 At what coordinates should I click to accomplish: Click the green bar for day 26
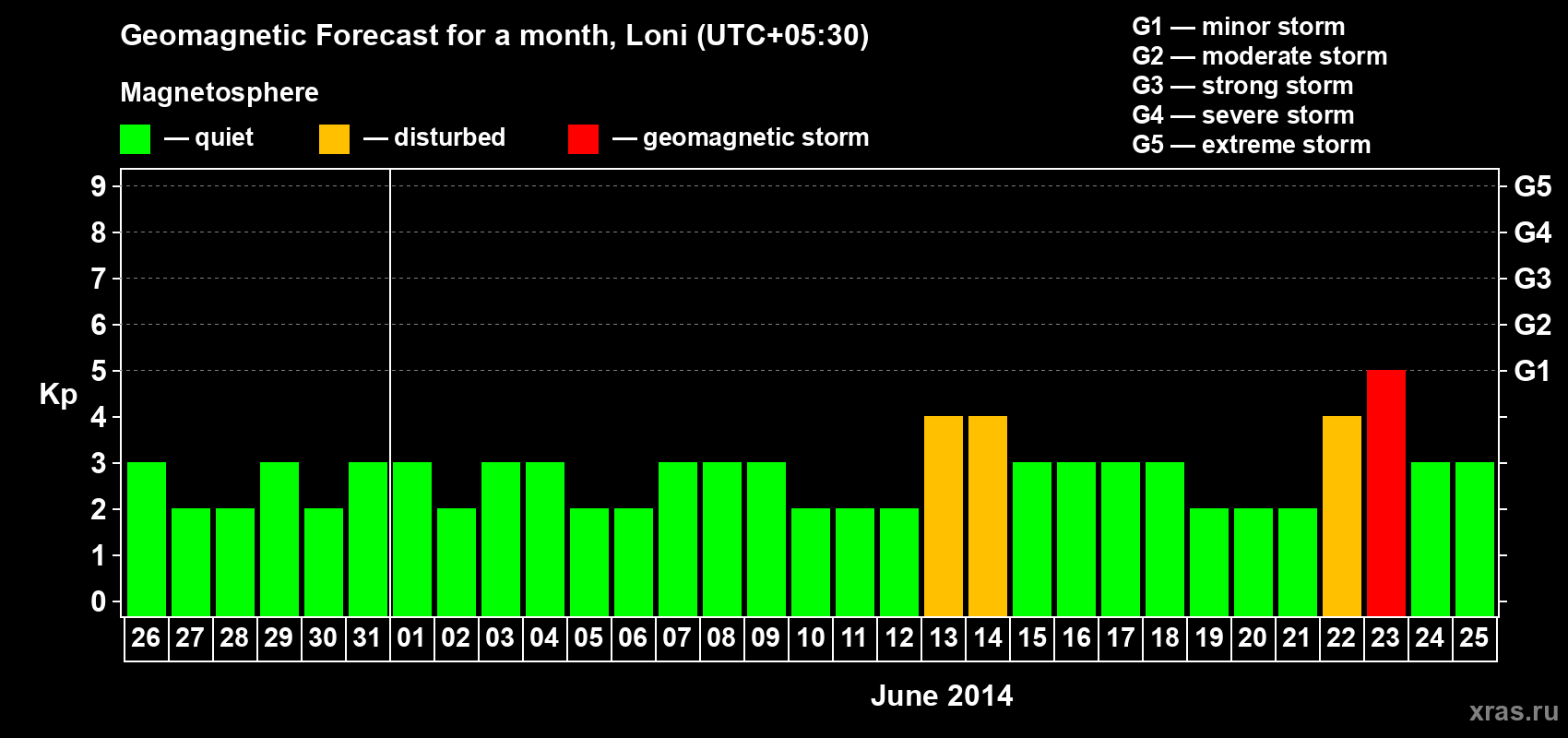[x=146, y=539]
